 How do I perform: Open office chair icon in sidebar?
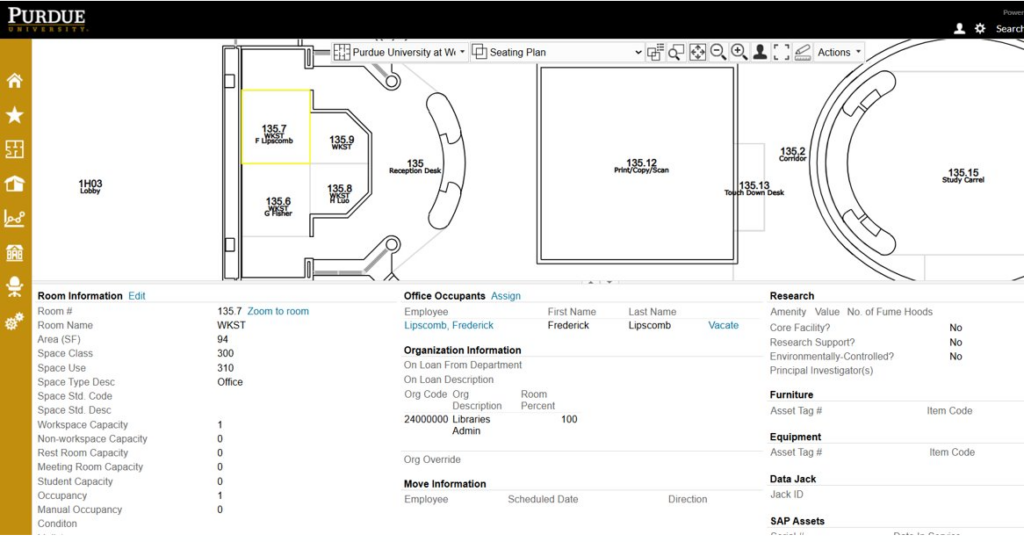(14, 287)
